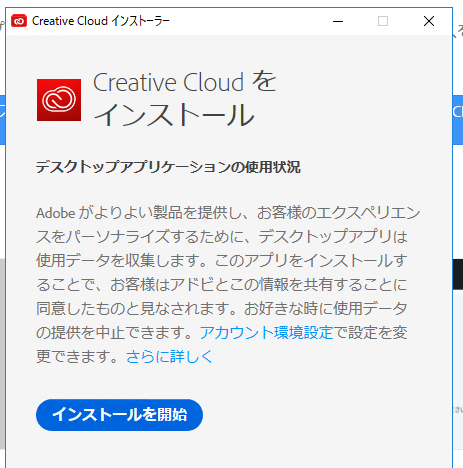Click the small Creative Cloud title bar icon

coord(19,21)
